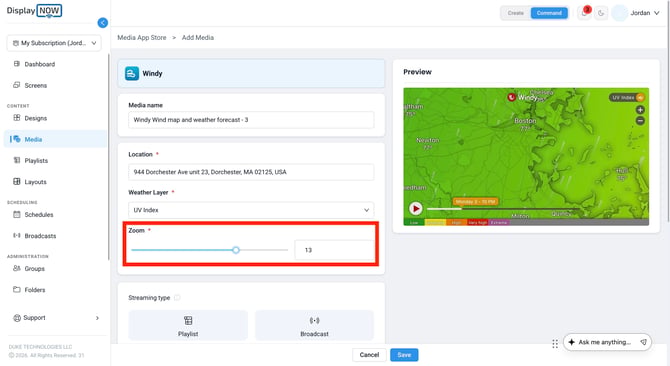Click the Screens icon in the sidebar

pyautogui.click(x=17, y=85)
